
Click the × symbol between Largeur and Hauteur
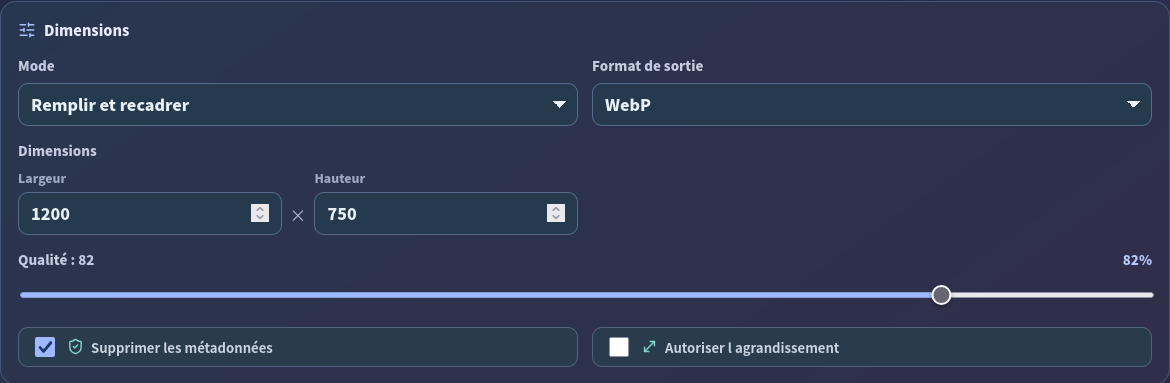click(298, 216)
